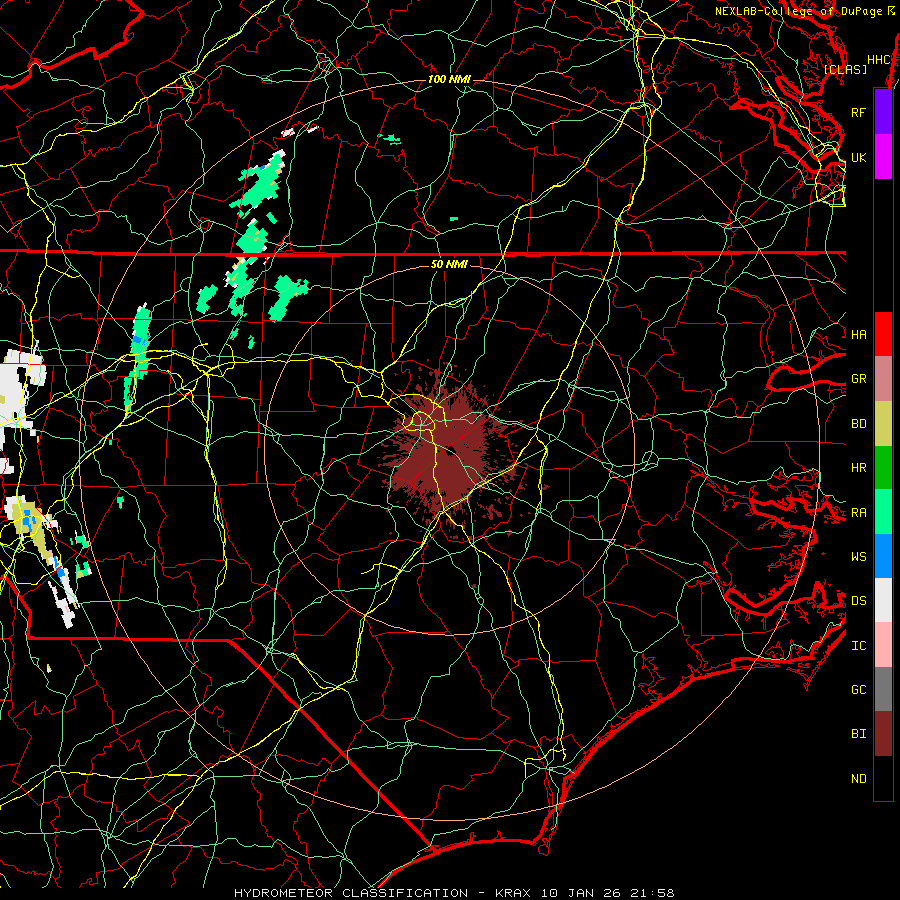Screen dimensions: 900x900
Task: Click the RF purple legend swatch
Action: click(883, 112)
